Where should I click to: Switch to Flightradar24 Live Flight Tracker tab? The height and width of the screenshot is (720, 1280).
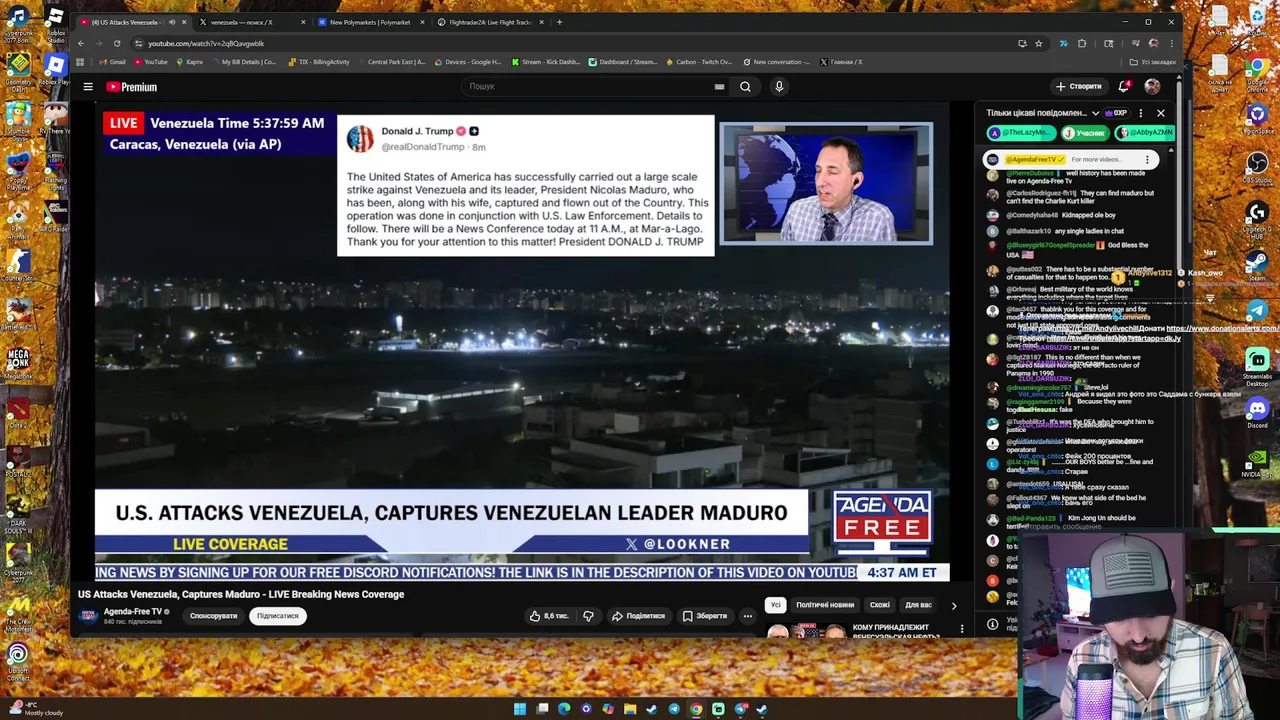coord(490,22)
